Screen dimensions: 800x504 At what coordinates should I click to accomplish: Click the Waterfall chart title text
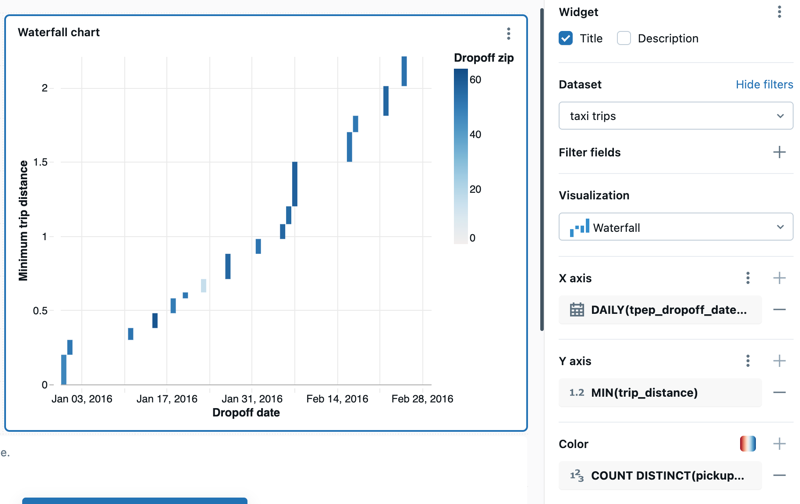coord(59,32)
